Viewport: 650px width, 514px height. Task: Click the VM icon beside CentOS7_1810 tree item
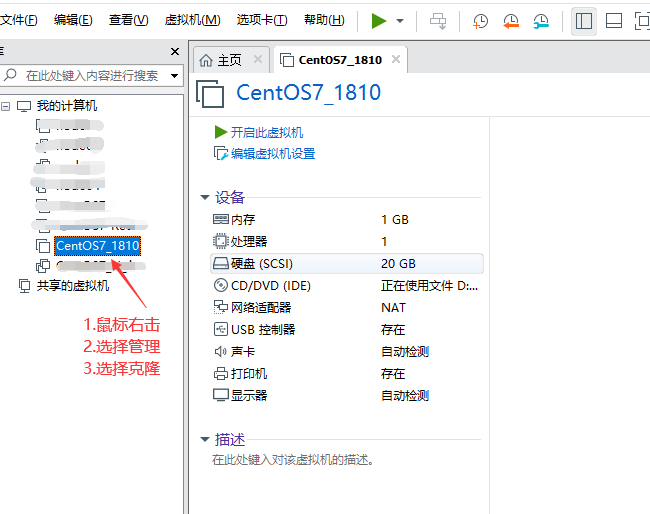pyautogui.click(x=43, y=246)
